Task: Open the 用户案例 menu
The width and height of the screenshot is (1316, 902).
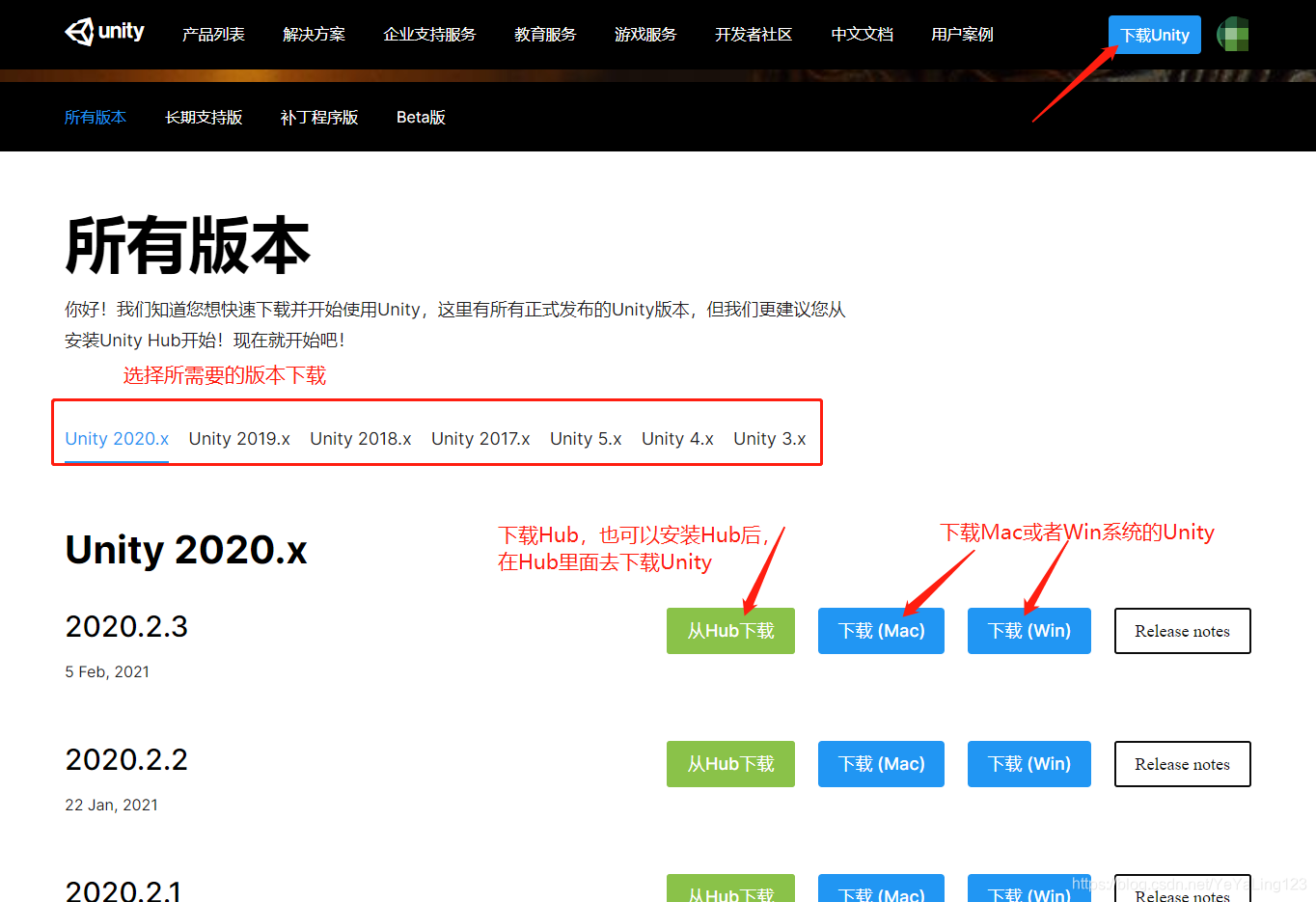Action: (x=962, y=35)
